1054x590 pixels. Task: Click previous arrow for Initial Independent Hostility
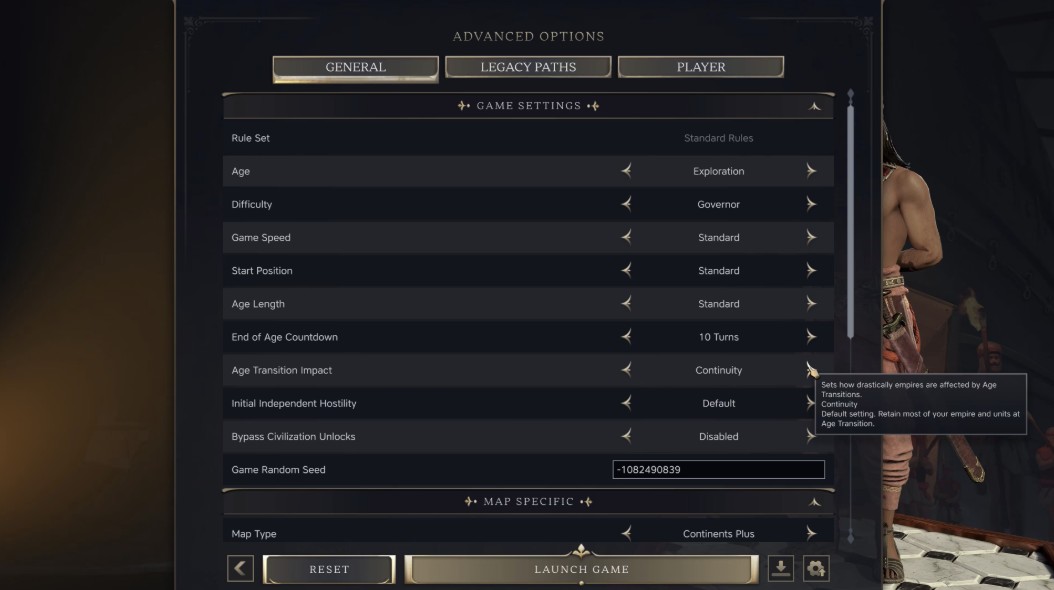626,403
